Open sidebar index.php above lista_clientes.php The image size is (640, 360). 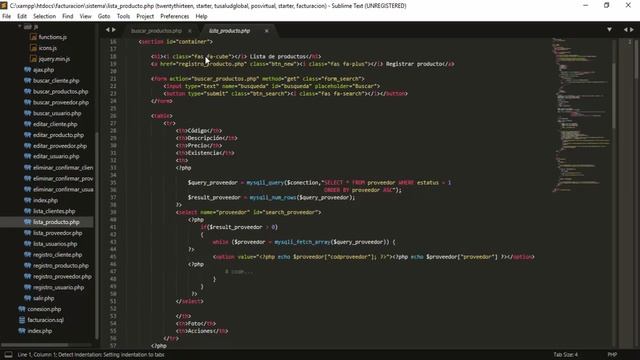click(x=45, y=200)
